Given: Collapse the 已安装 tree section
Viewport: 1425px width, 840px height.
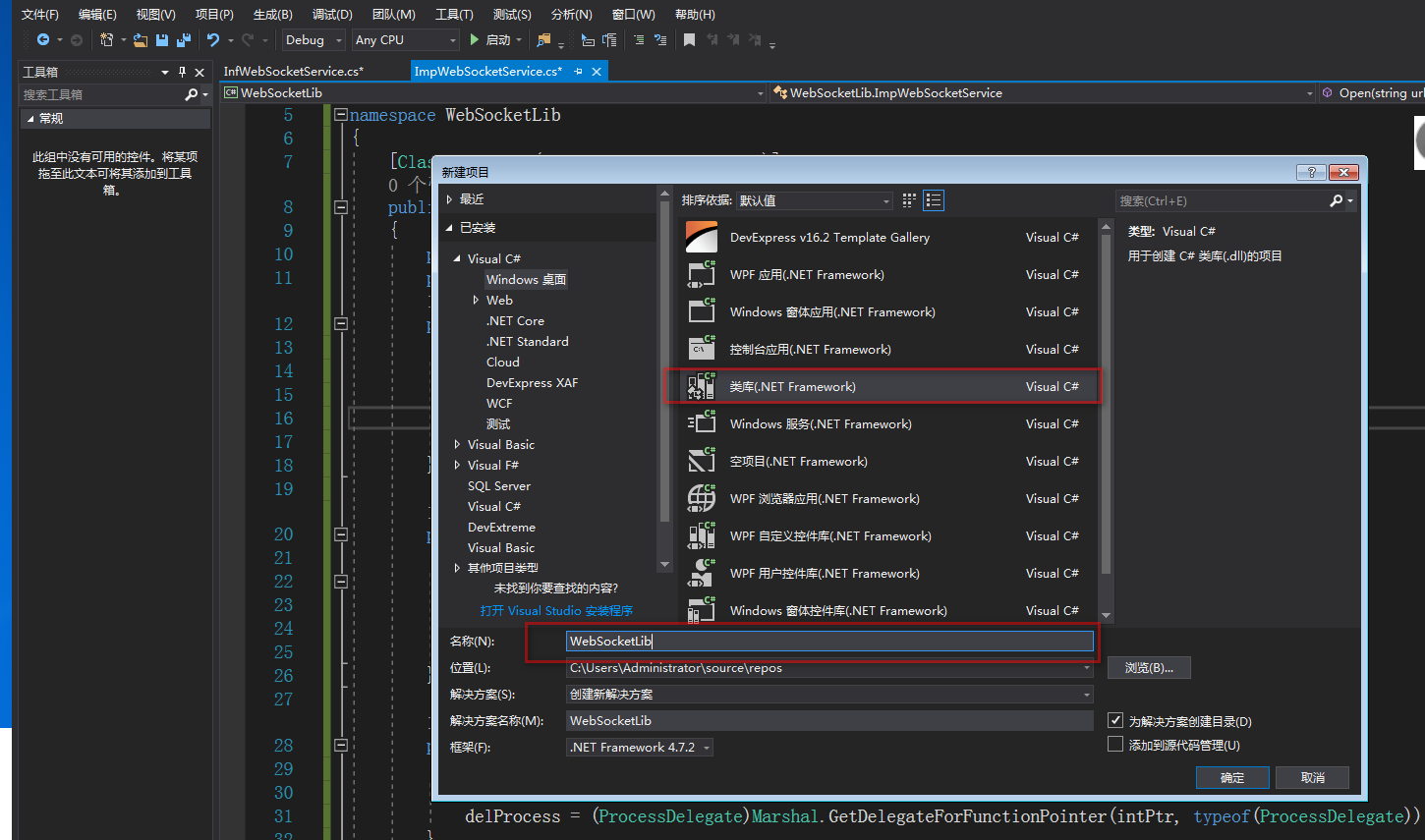Looking at the screenshot, I should [449, 228].
